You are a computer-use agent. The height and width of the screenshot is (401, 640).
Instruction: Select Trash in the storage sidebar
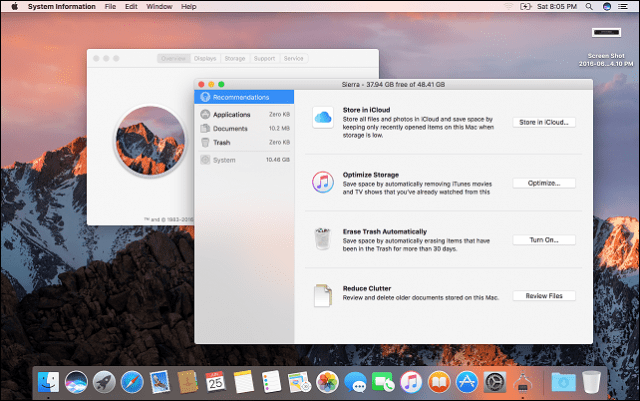tap(244, 142)
